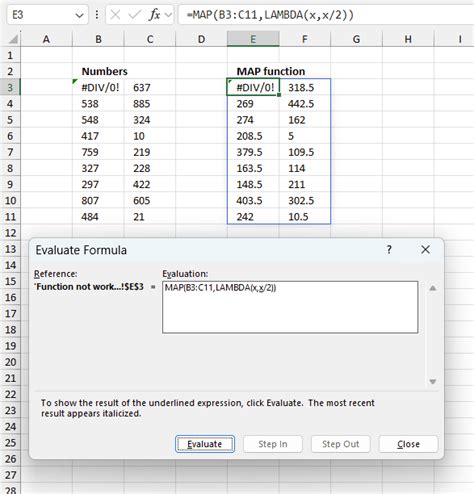Viewport: 474px width, 494px height.
Task: Click the three-dot handle beside Name Box
Action: pyautogui.click(x=97, y=15)
